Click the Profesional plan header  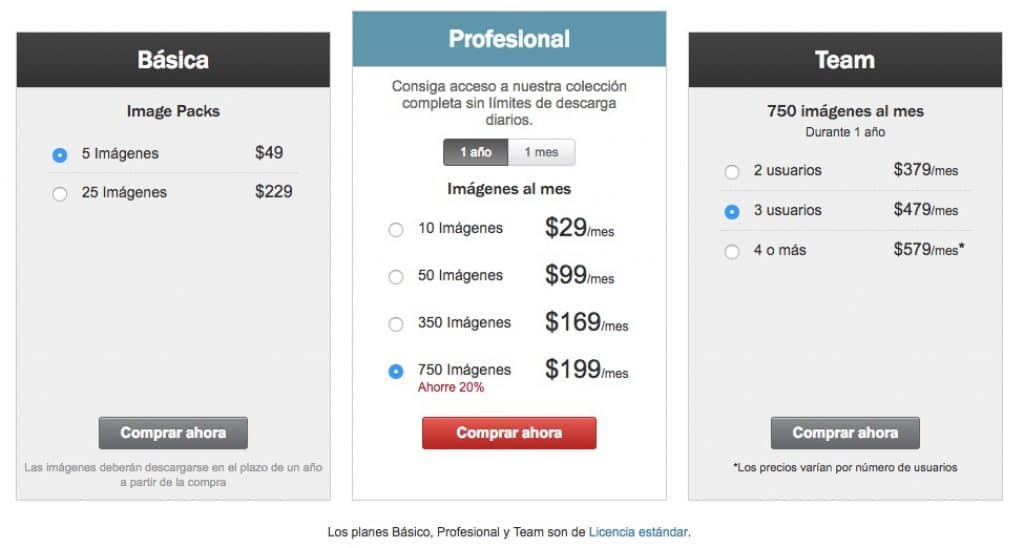(509, 39)
